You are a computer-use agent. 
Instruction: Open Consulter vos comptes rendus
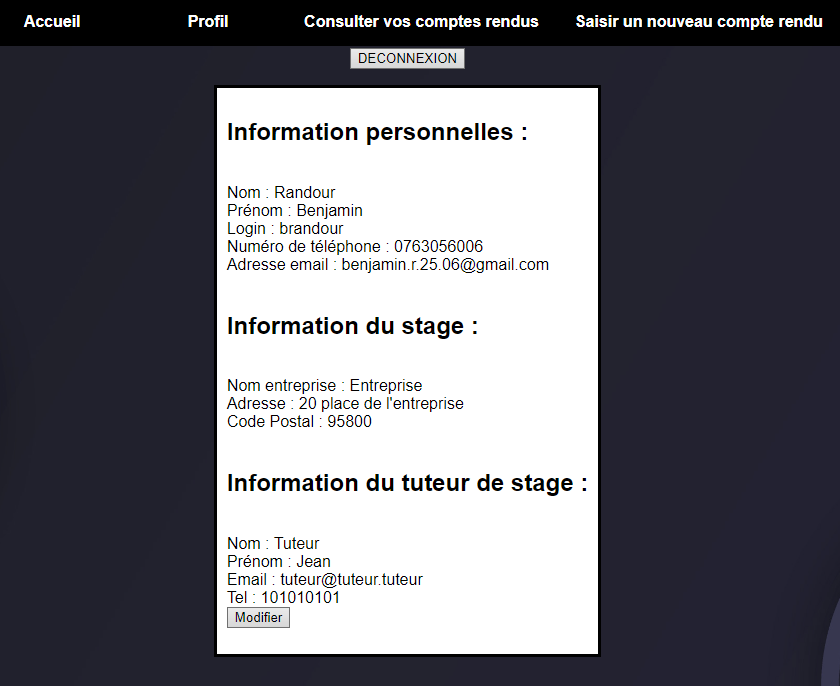click(x=421, y=22)
